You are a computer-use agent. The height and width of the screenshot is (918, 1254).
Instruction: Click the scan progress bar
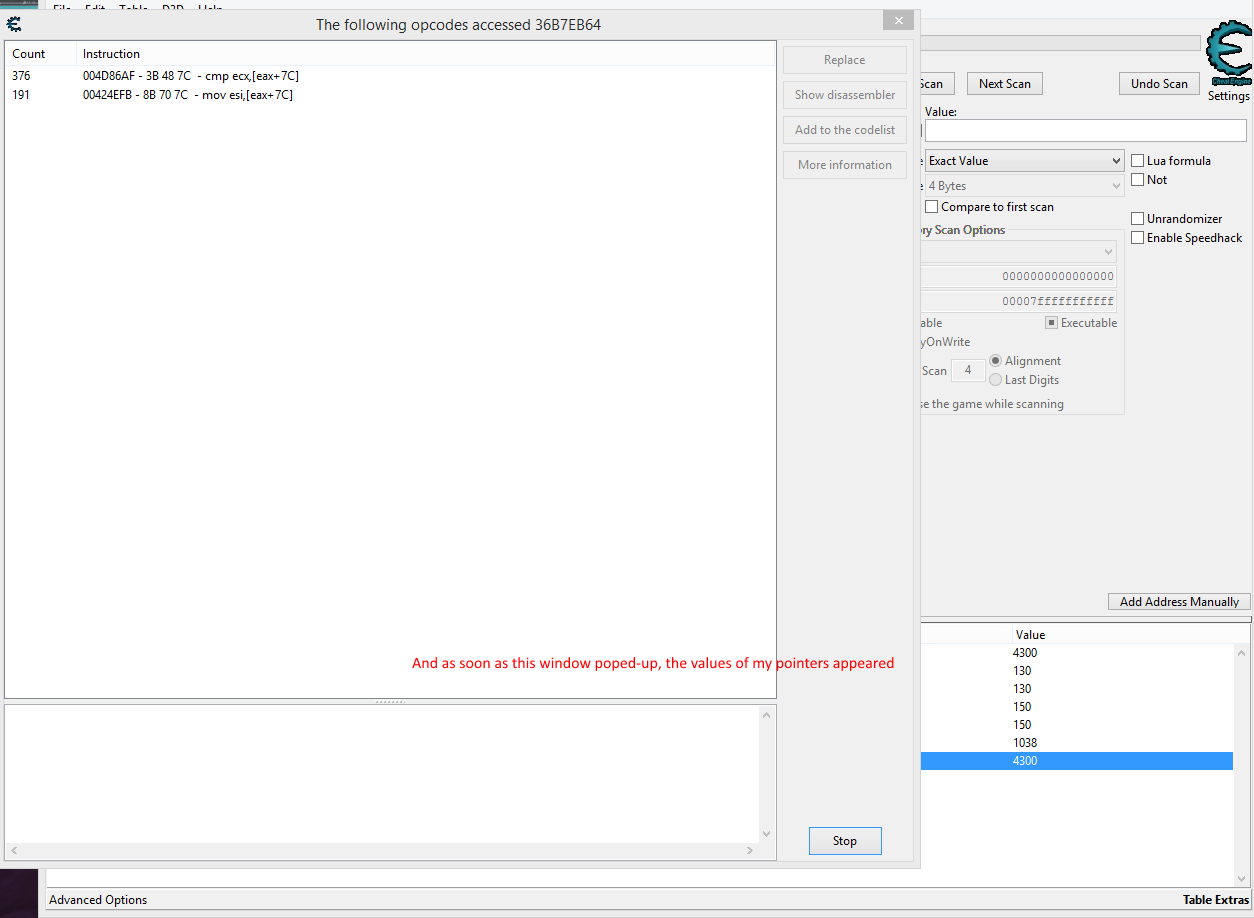(1060, 43)
